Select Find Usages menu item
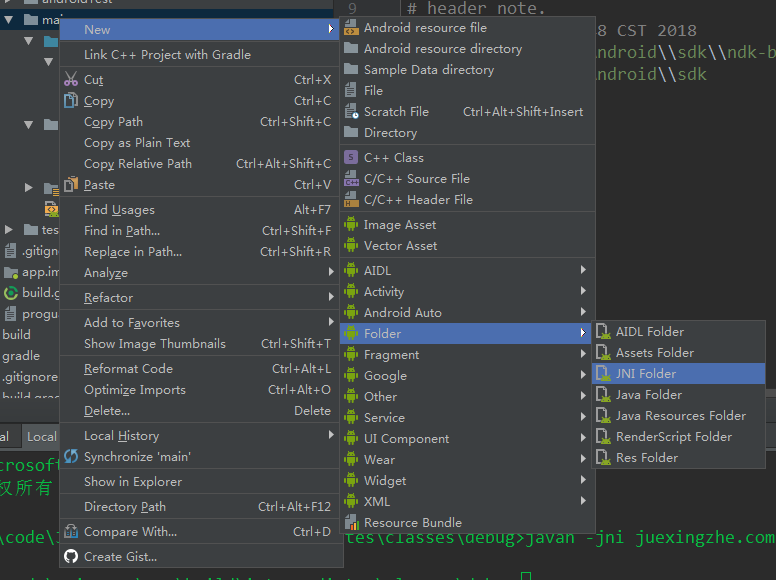776x580 pixels. pyautogui.click(x=199, y=210)
